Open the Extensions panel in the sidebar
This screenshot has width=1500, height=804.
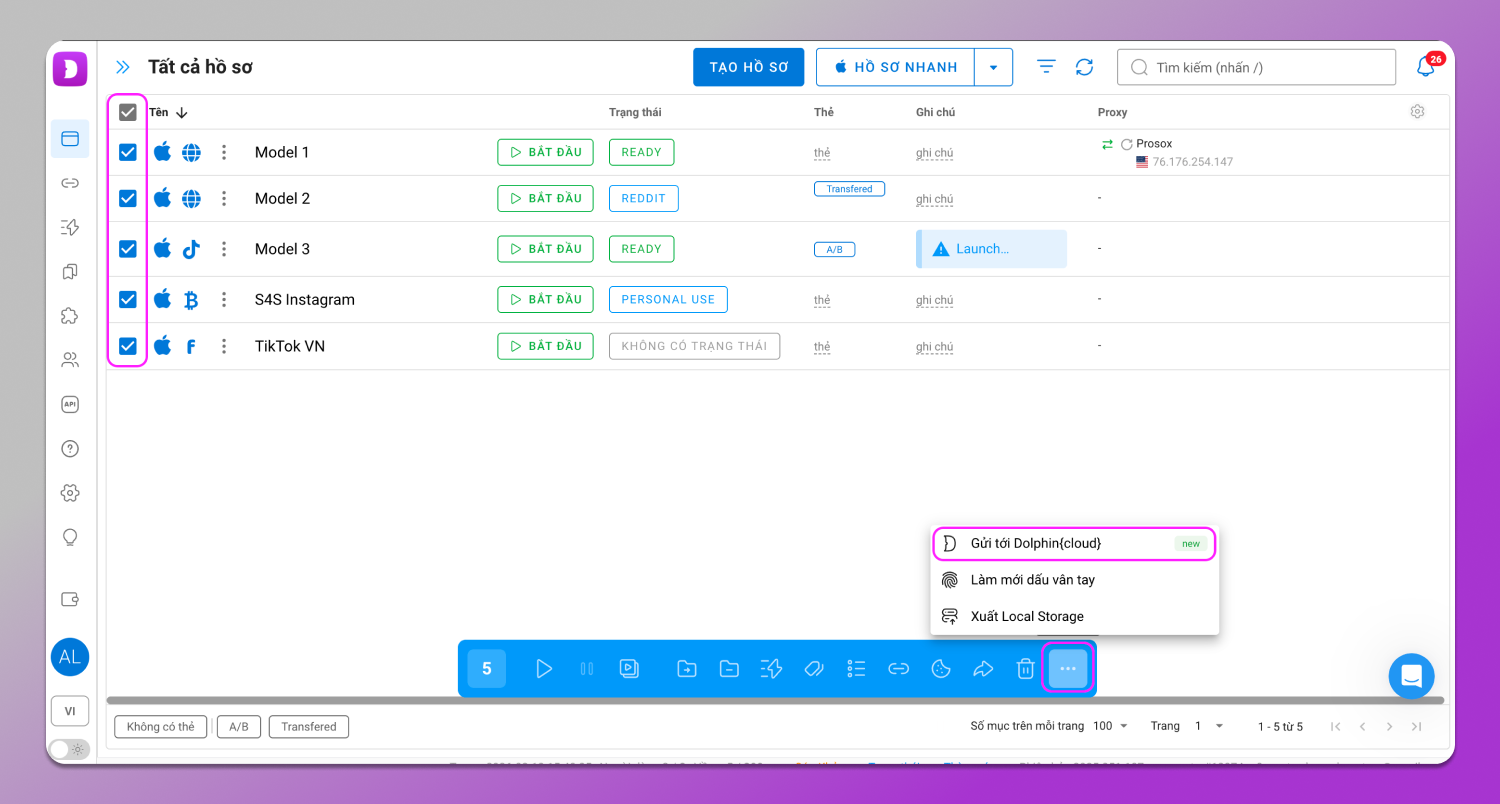[x=69, y=315]
